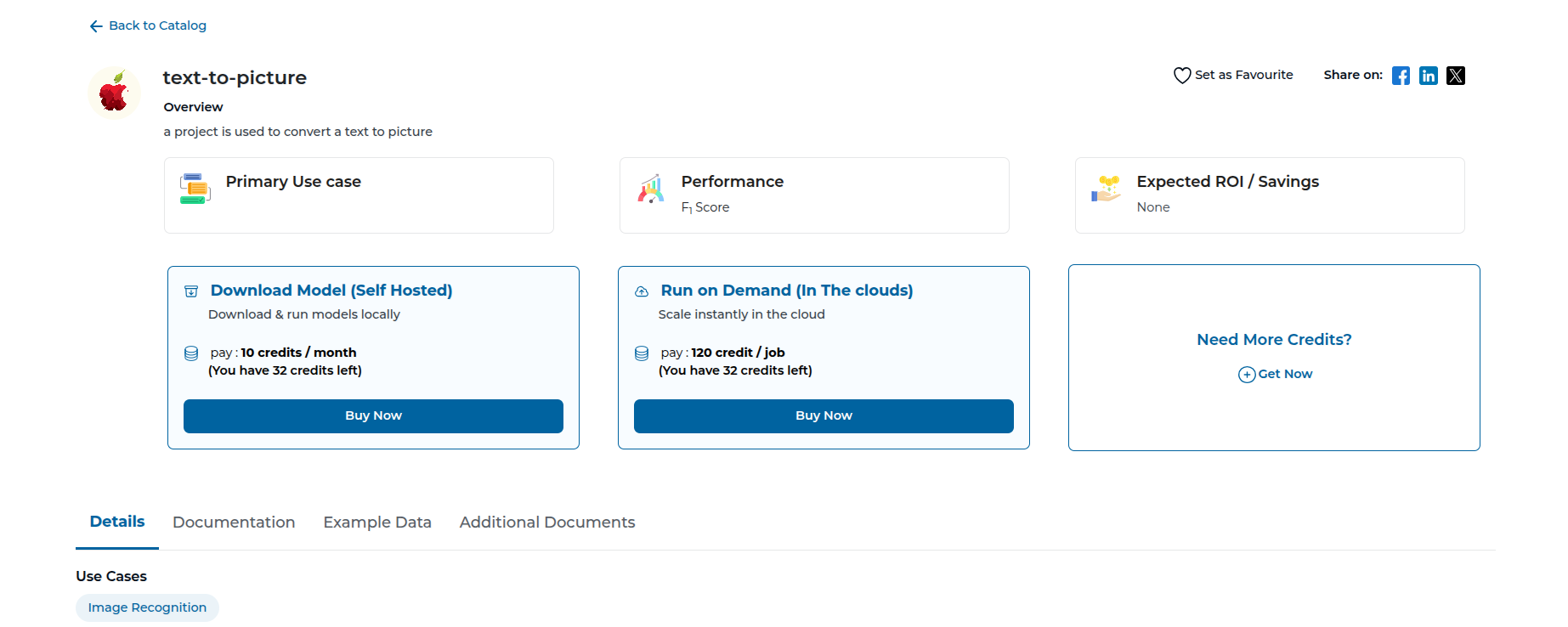Image resolution: width=1568 pixels, height=627 pixels.
Task: Select the Details tab
Action: (117, 522)
